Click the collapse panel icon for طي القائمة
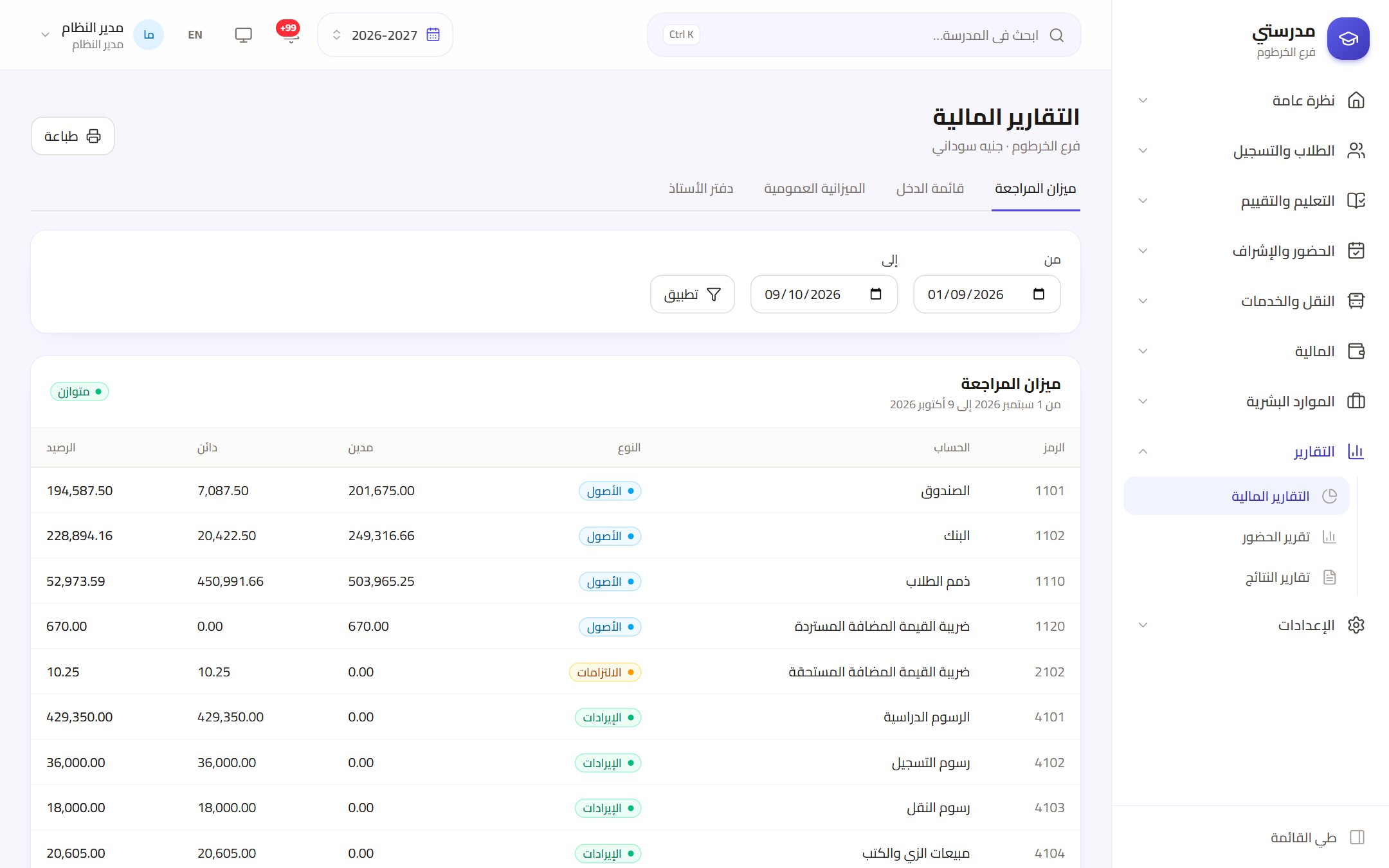 (x=1357, y=837)
